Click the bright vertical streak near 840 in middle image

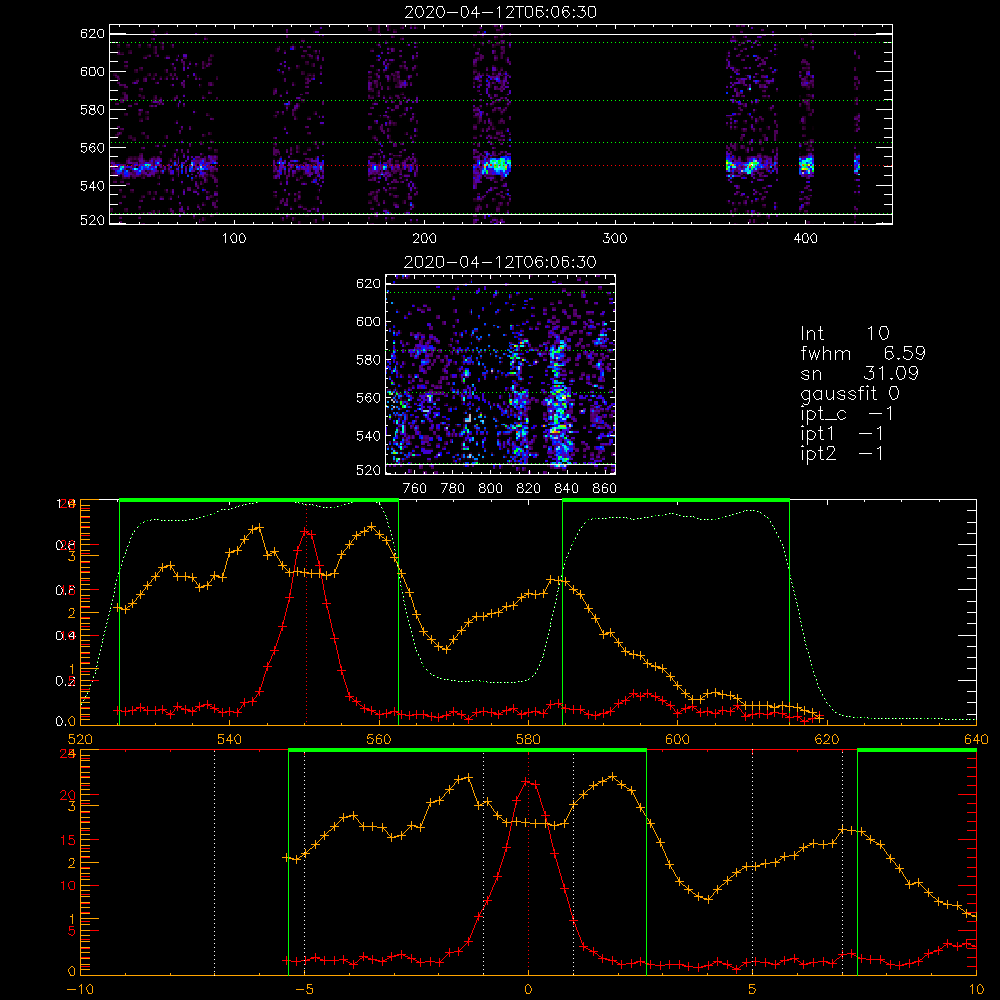pos(559,405)
